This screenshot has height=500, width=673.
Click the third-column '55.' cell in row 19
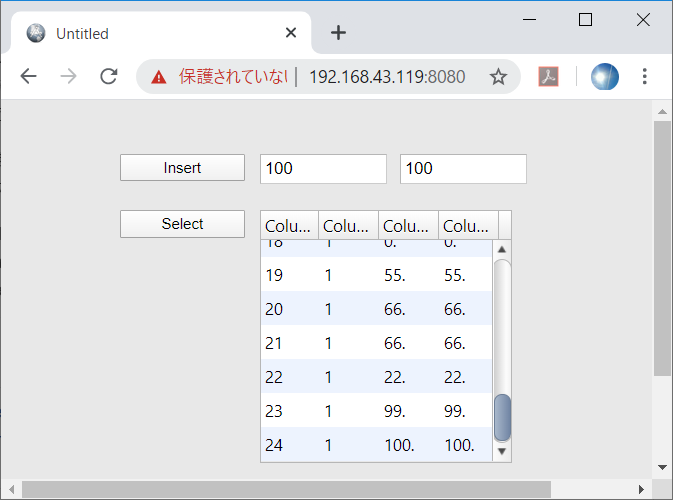pos(395,275)
